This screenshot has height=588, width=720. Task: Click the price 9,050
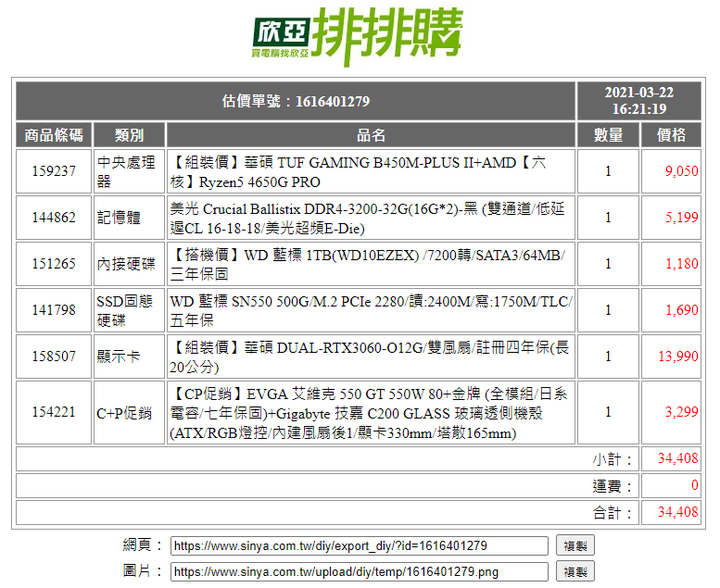coord(681,171)
